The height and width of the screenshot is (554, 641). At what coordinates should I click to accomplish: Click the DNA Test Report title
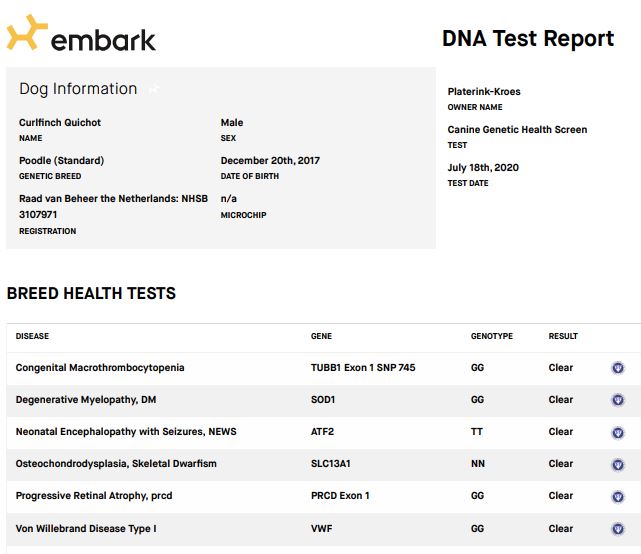click(528, 38)
